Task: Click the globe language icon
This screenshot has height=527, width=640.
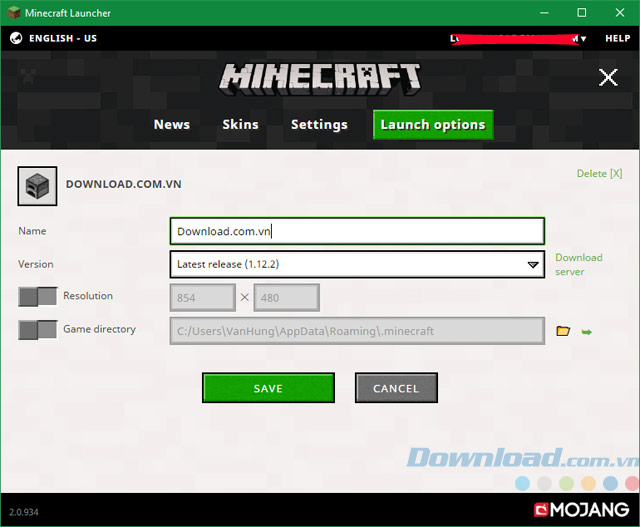Action: click(16, 38)
